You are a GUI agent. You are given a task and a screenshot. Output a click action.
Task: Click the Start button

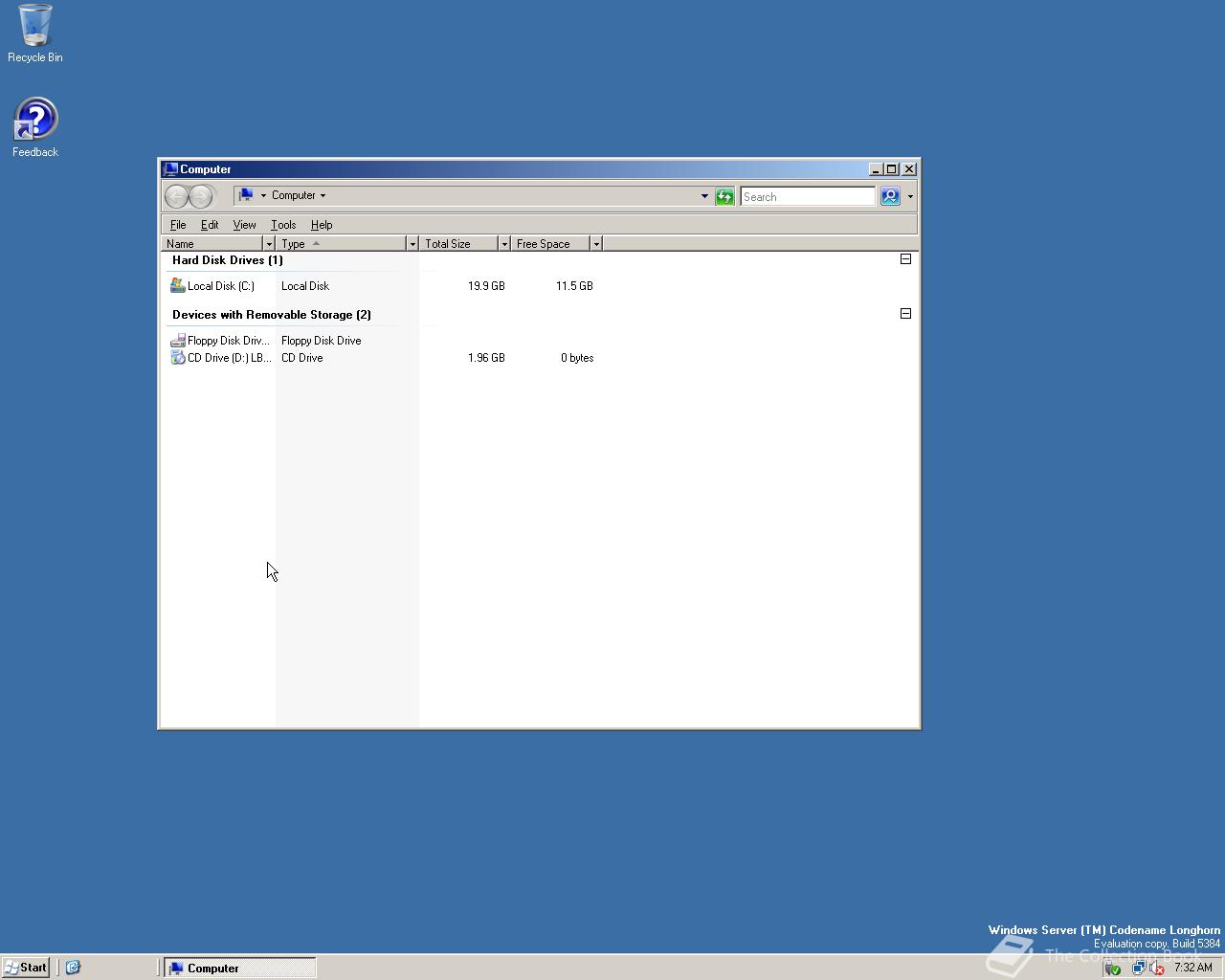[26, 968]
